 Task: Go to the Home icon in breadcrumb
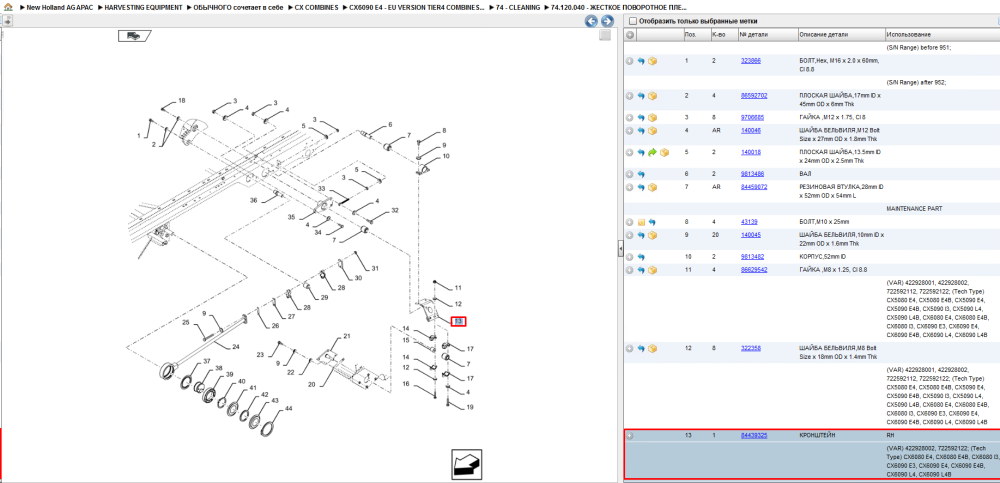8,7
